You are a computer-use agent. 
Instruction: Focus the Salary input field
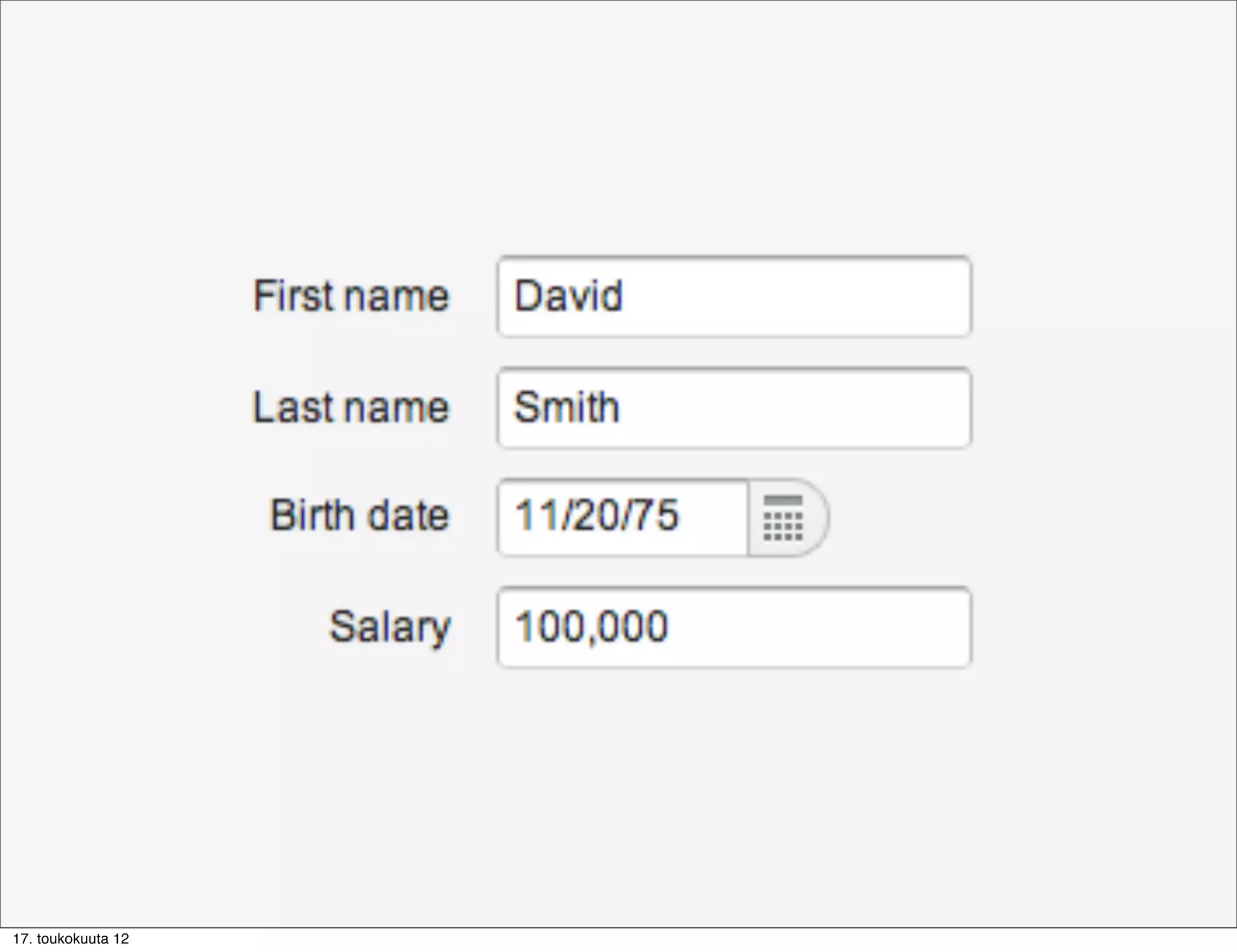(734, 628)
